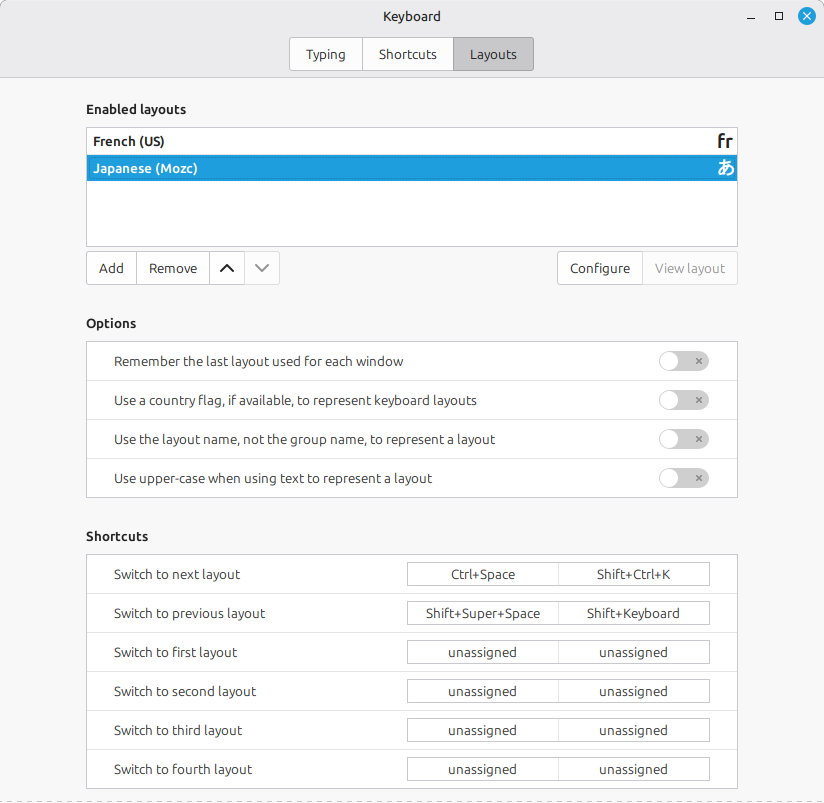824x803 pixels.
Task: Toggle use layout name instead of group
Action: 684,439
